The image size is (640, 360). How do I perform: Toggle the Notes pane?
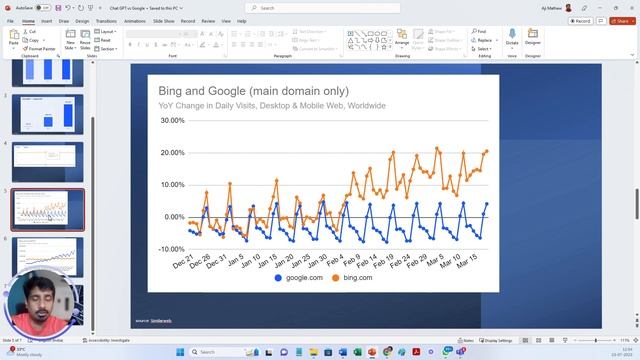coord(466,340)
